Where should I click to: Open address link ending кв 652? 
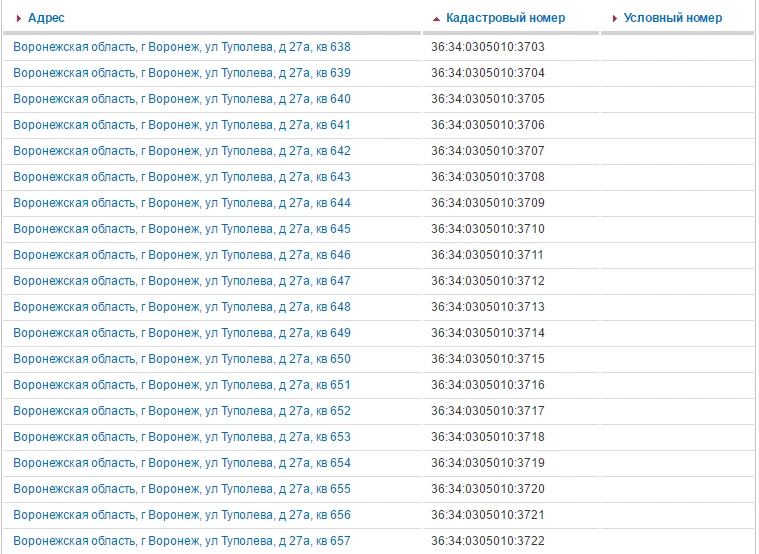pyautogui.click(x=182, y=411)
